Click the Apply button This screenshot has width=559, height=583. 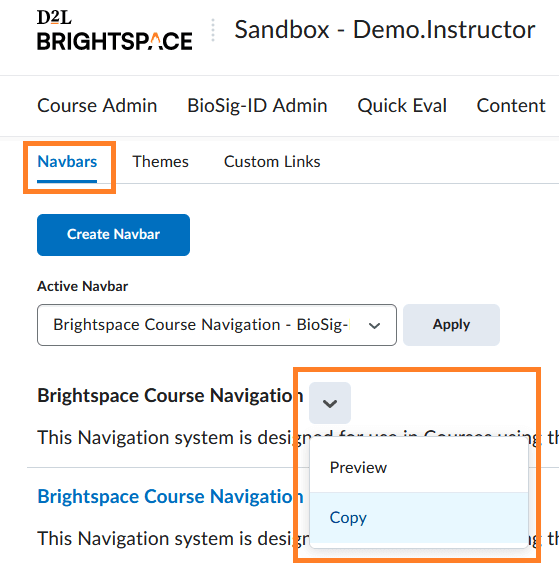[x=451, y=325]
